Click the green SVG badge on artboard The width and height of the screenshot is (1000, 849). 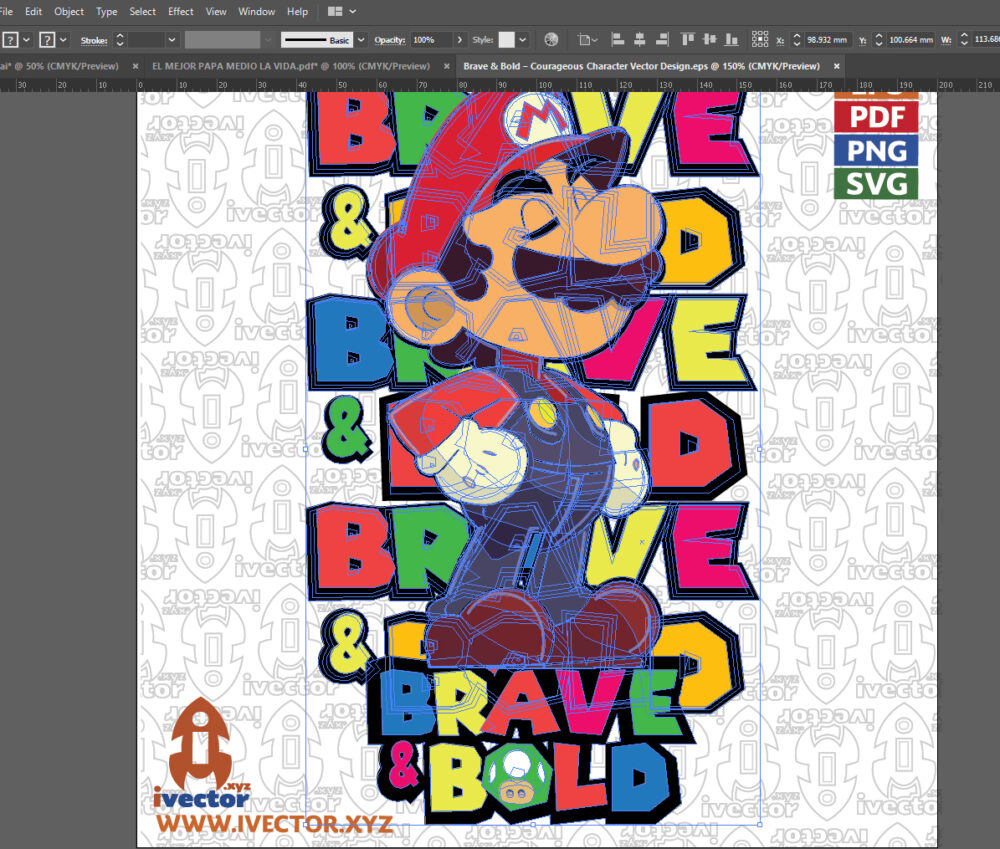point(876,184)
